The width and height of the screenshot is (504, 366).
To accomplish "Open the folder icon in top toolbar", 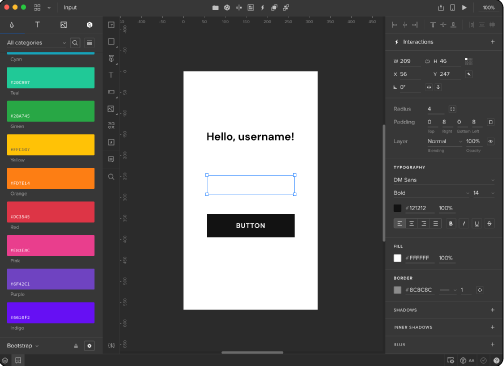I will (x=215, y=7).
